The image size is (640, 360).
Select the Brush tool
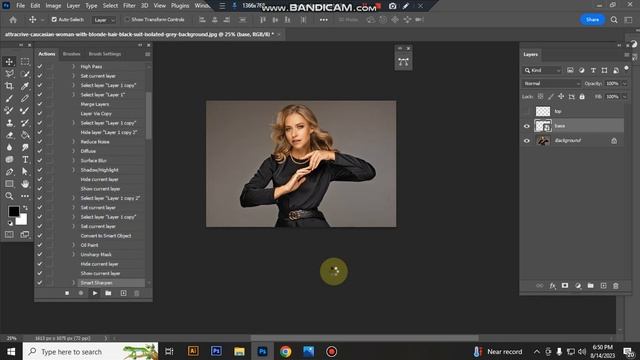point(9,98)
